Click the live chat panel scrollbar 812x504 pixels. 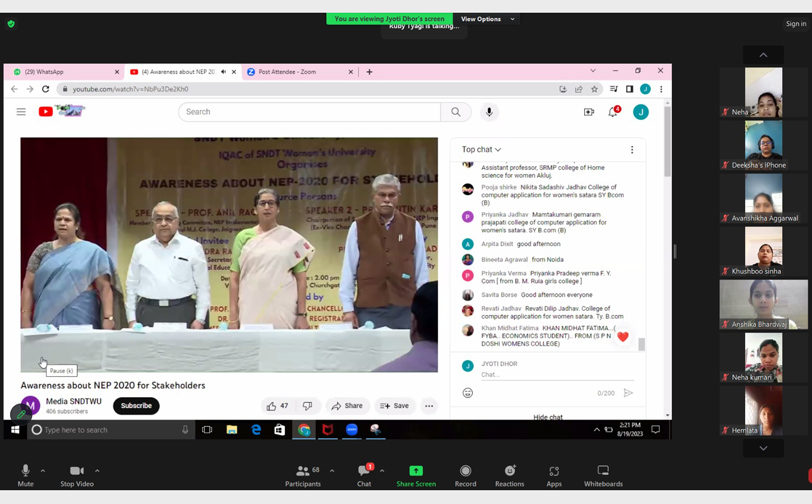point(641,343)
